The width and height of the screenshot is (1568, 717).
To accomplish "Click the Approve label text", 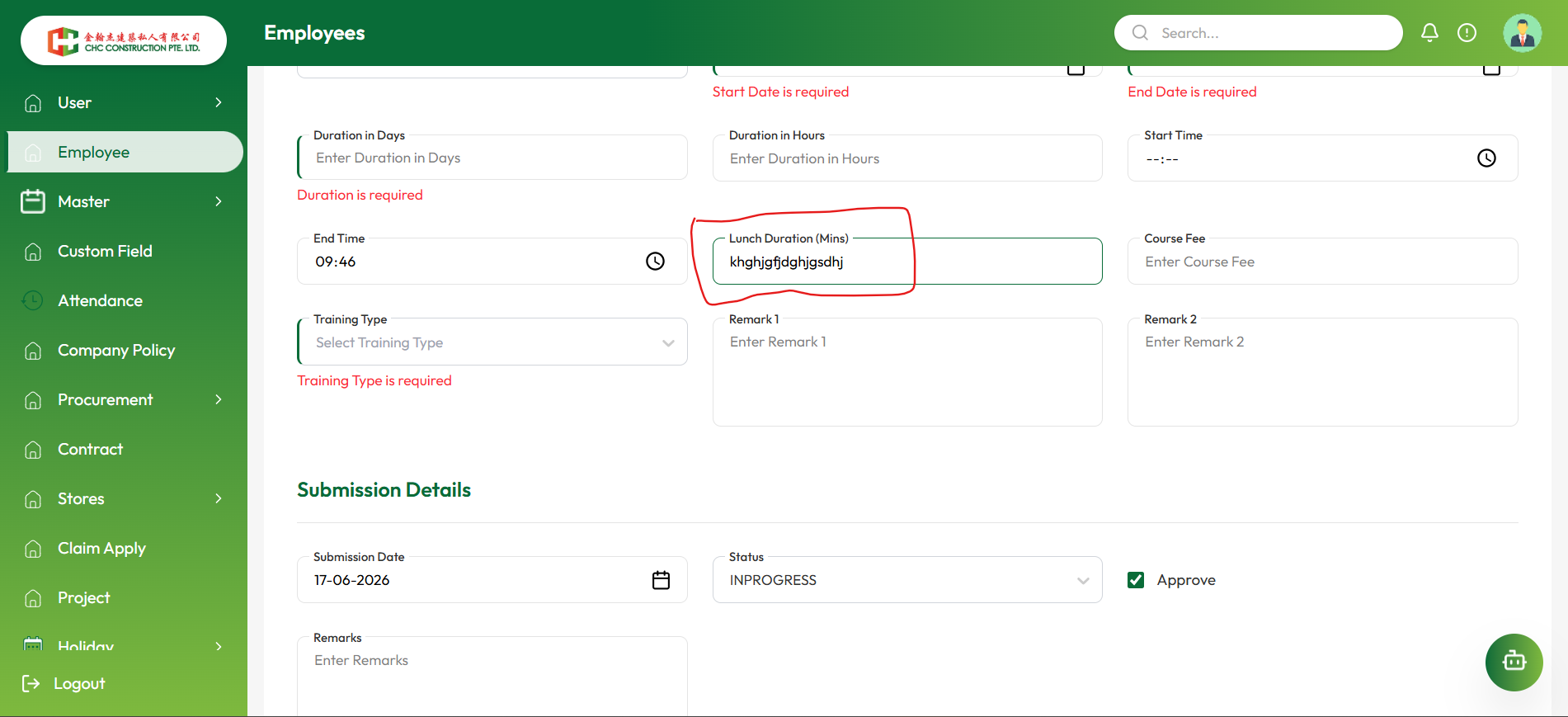I will 1186,580.
